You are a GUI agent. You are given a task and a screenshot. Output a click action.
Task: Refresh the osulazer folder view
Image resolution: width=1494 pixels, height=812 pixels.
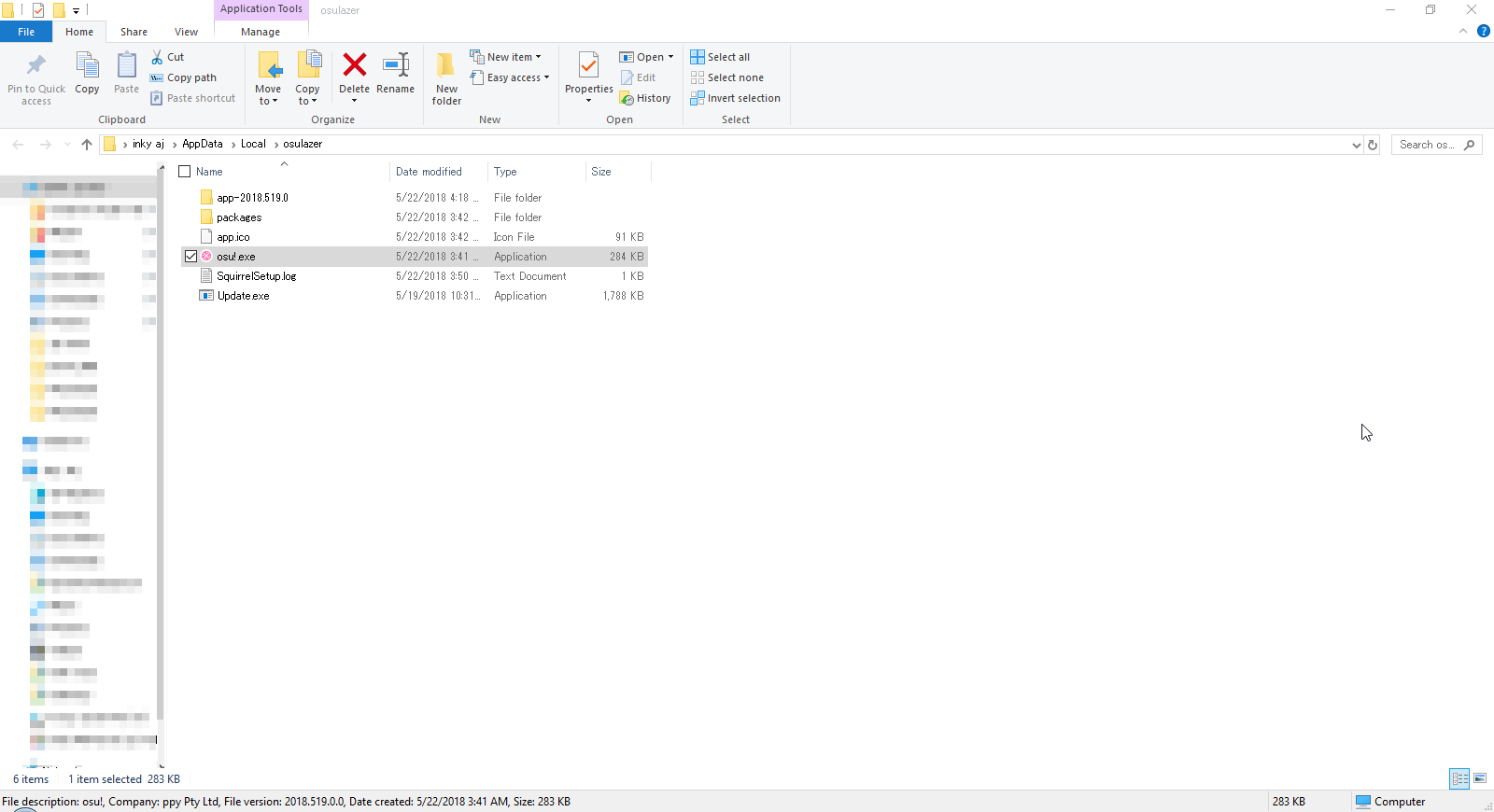click(1373, 145)
